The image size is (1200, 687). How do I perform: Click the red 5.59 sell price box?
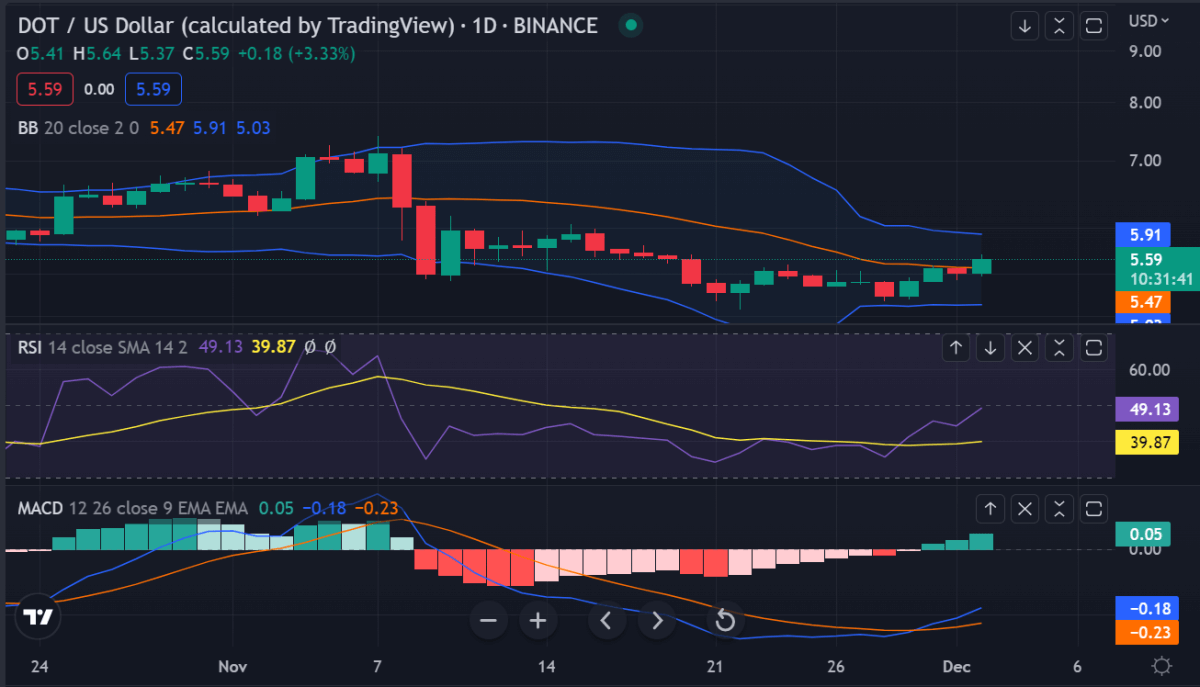click(45, 89)
